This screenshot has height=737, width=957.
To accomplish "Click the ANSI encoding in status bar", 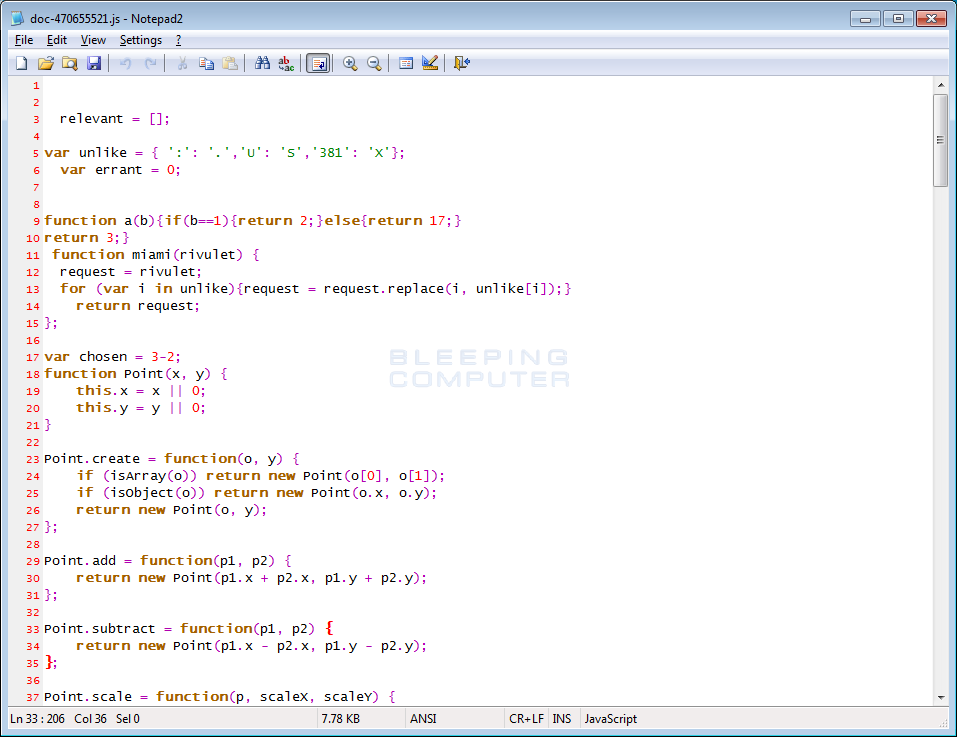I will pyautogui.click(x=423, y=719).
